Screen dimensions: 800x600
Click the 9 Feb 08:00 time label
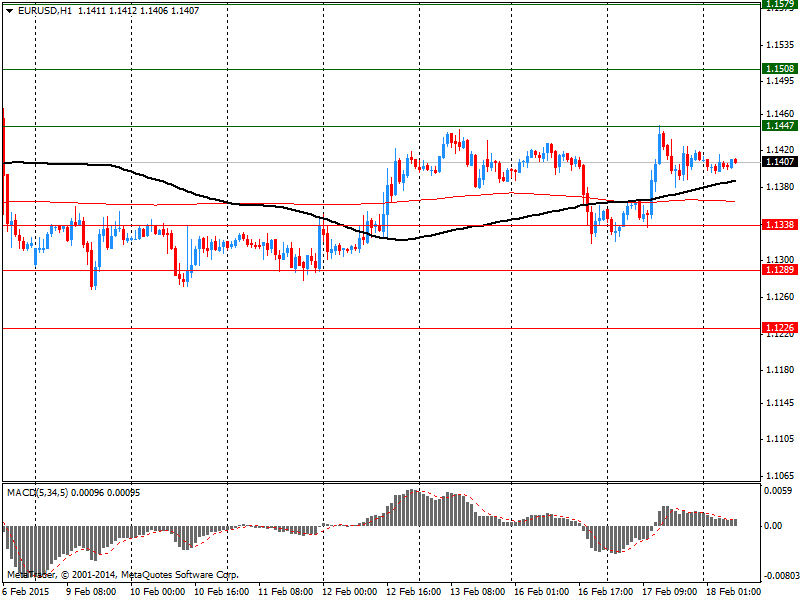coord(91,591)
